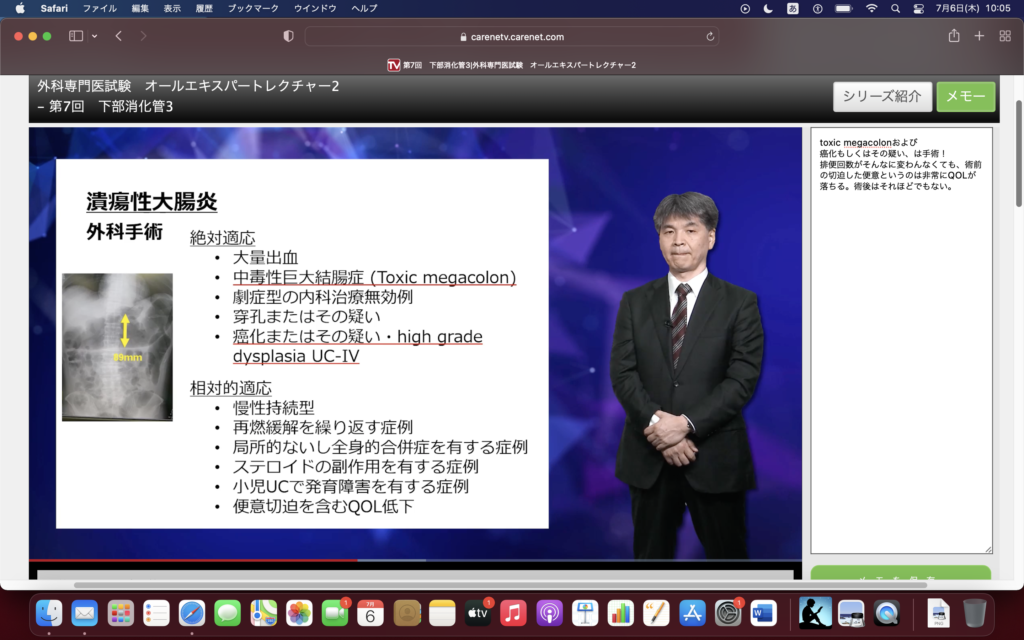Toggle the Safari sidebar

[x=76, y=36]
